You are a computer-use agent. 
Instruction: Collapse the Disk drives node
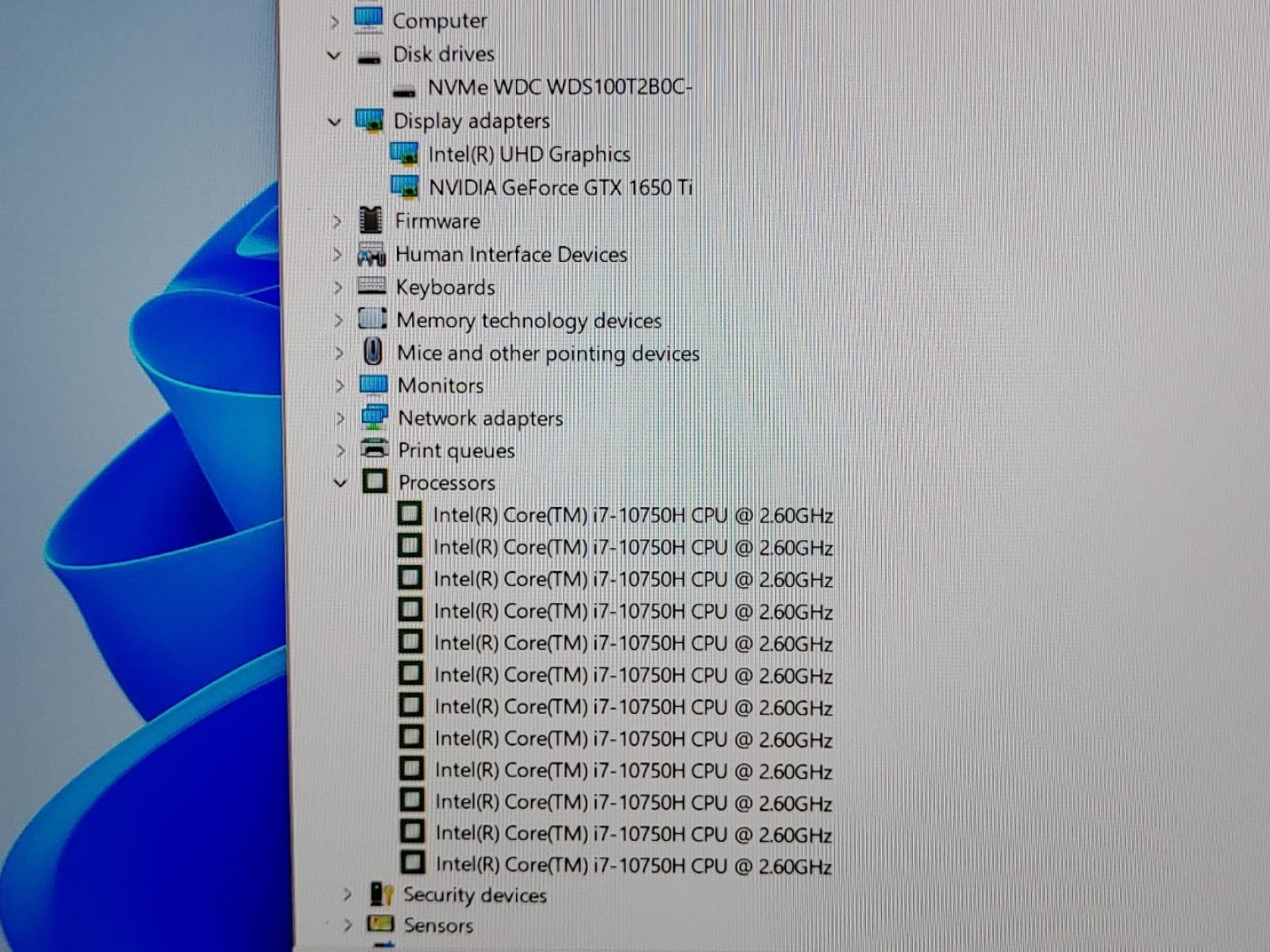pos(334,56)
